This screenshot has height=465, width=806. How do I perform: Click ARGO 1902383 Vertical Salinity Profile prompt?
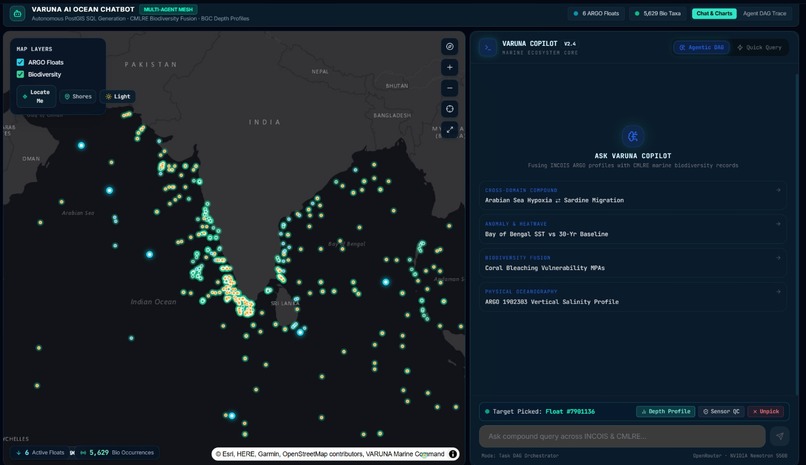point(633,297)
